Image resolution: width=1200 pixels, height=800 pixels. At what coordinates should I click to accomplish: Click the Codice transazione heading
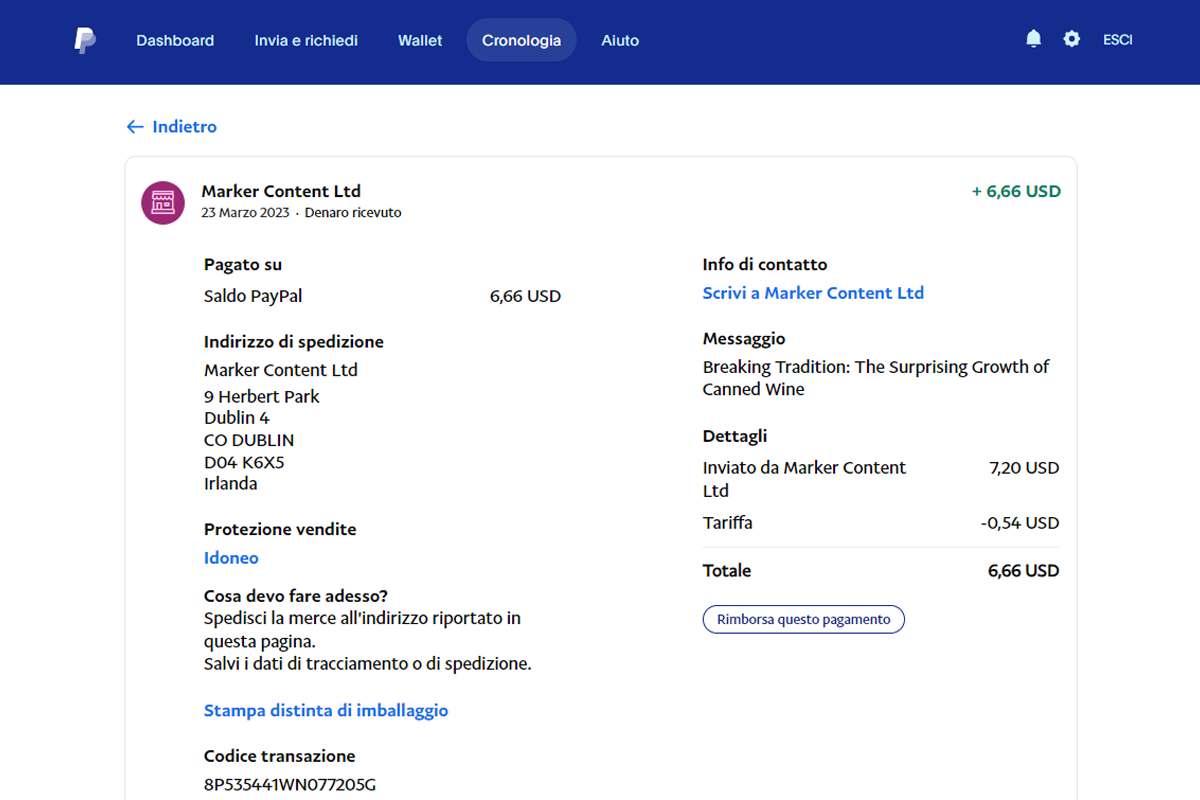point(280,756)
